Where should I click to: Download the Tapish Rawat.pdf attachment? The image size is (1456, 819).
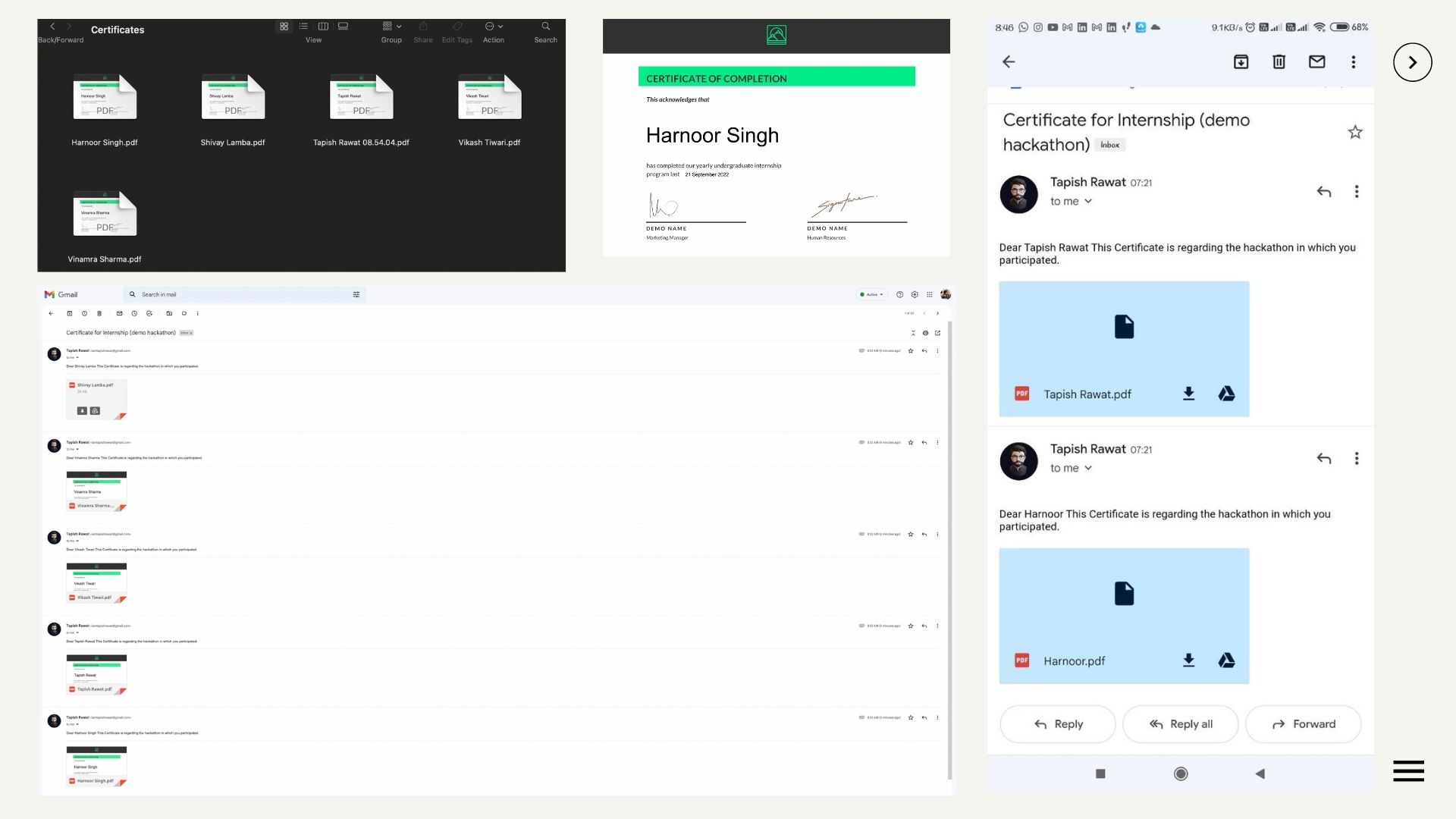[1188, 394]
